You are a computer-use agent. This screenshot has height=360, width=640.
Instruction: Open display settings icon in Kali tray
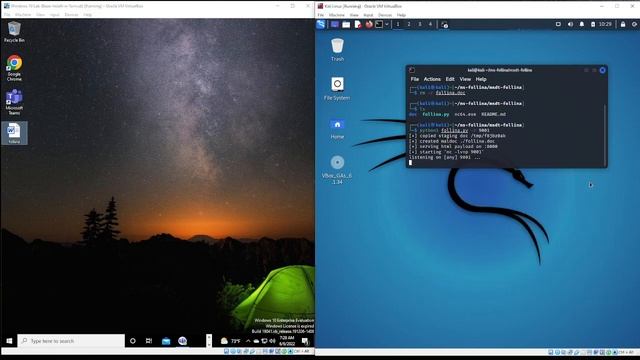pyautogui.click(x=558, y=24)
